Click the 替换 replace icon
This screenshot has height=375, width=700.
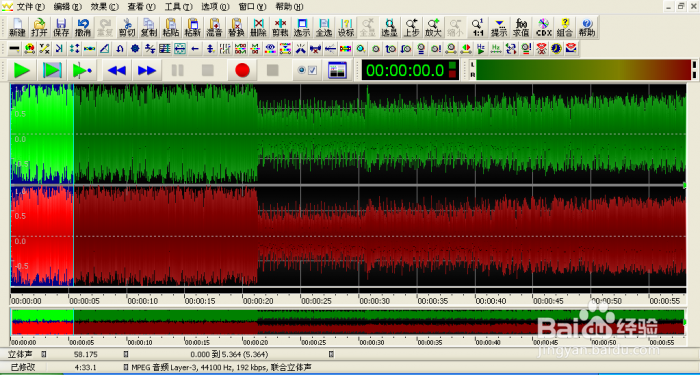coord(237,28)
